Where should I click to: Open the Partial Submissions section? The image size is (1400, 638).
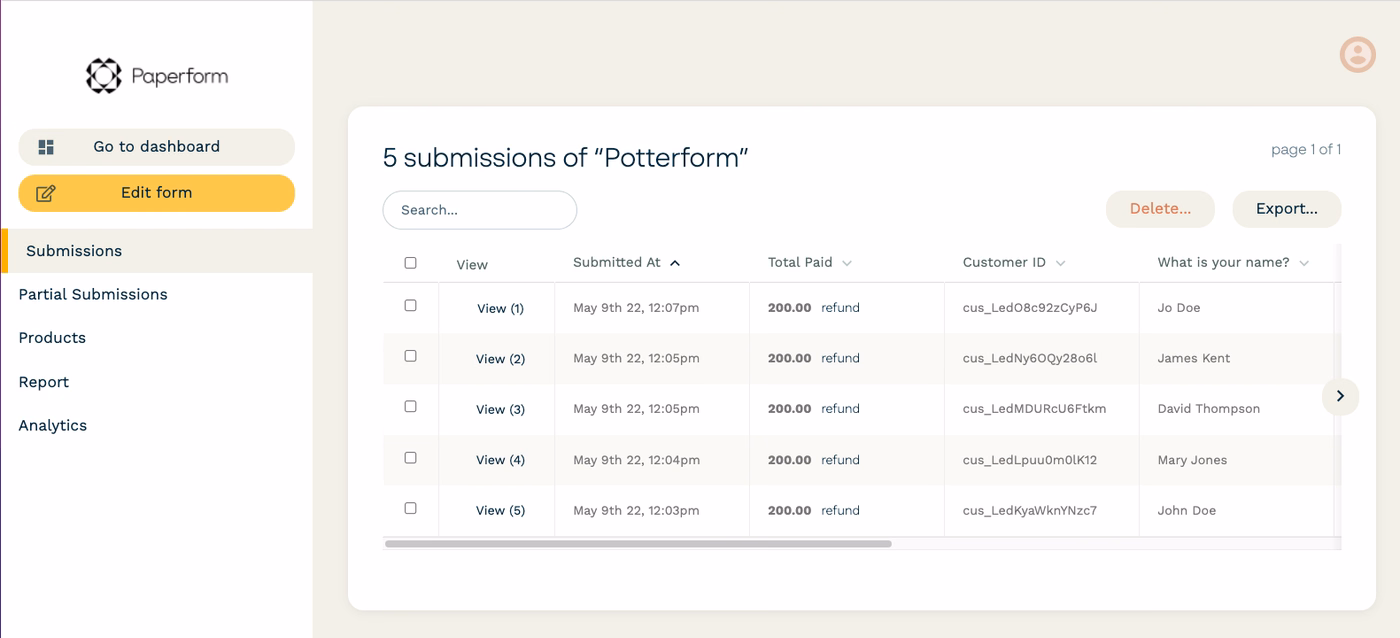click(93, 294)
